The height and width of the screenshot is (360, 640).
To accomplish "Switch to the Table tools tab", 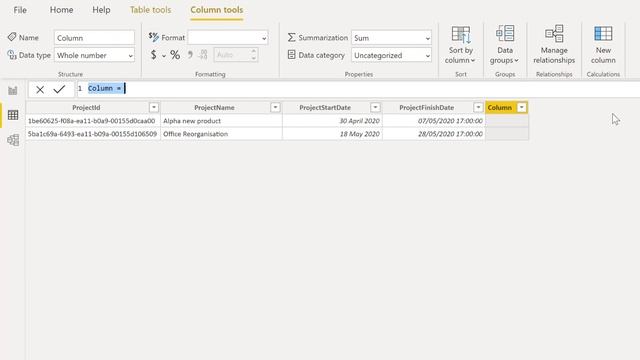I will (151, 10).
